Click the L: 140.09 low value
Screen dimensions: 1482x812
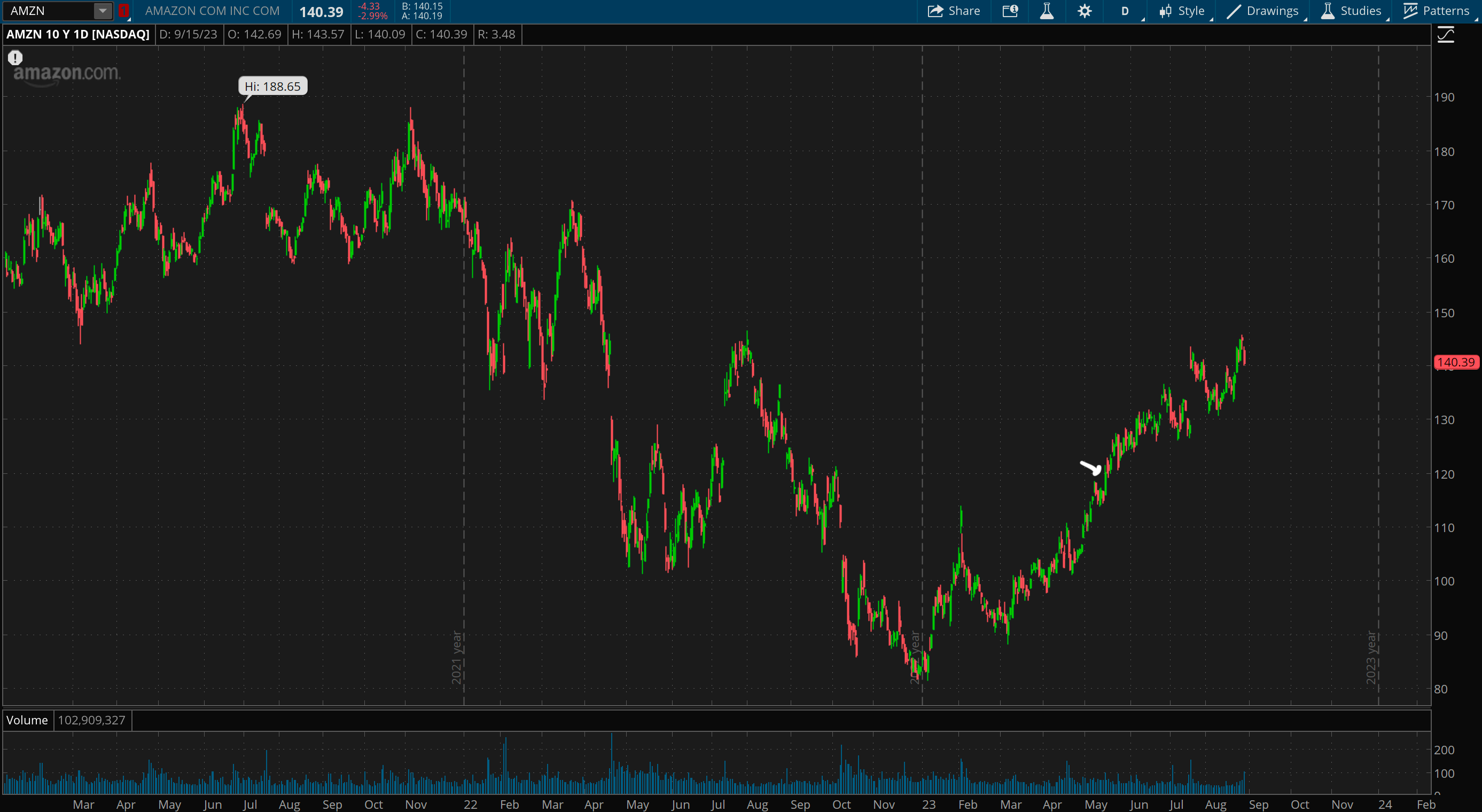tap(380, 35)
